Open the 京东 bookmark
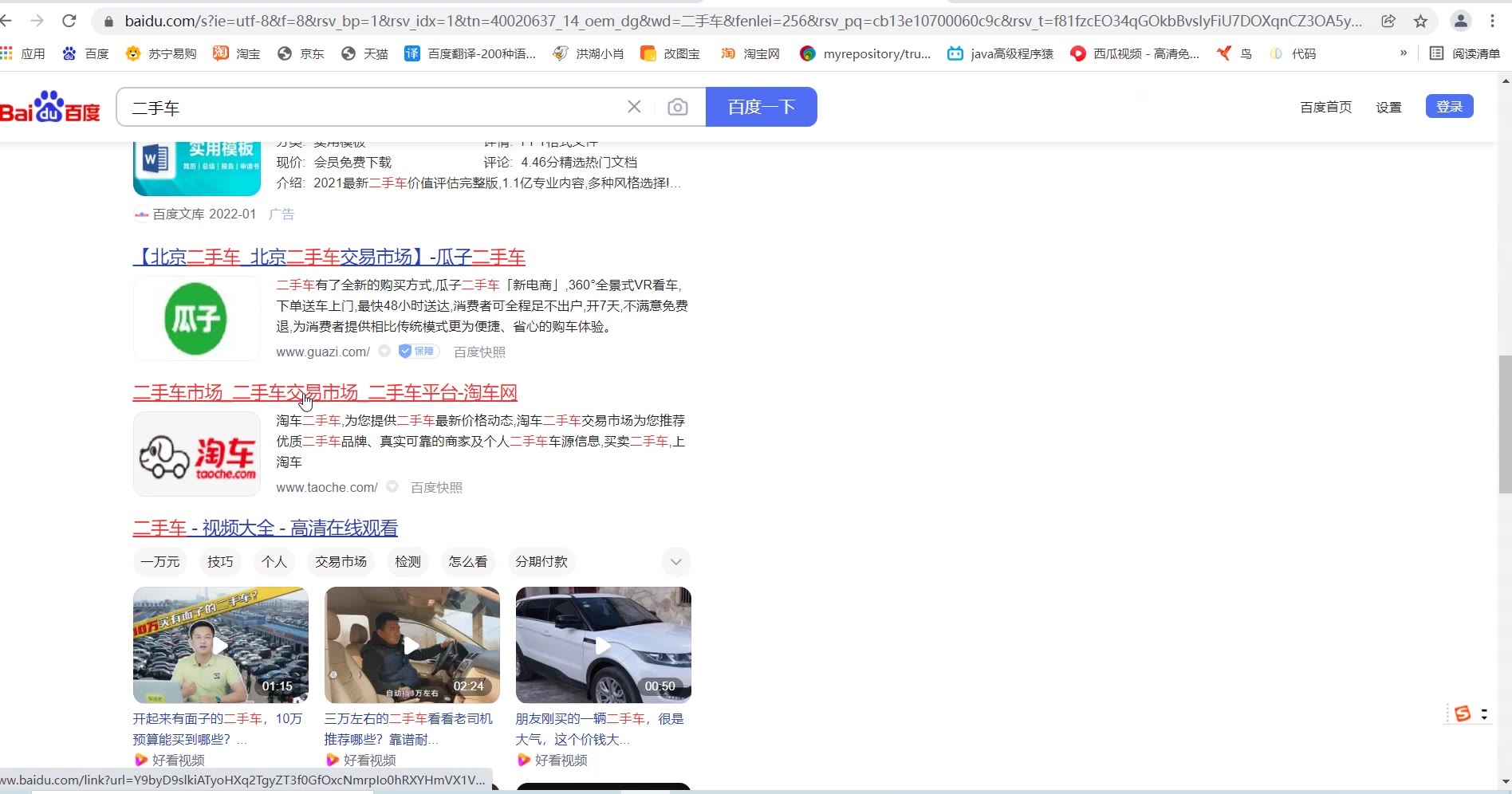 tap(301, 53)
